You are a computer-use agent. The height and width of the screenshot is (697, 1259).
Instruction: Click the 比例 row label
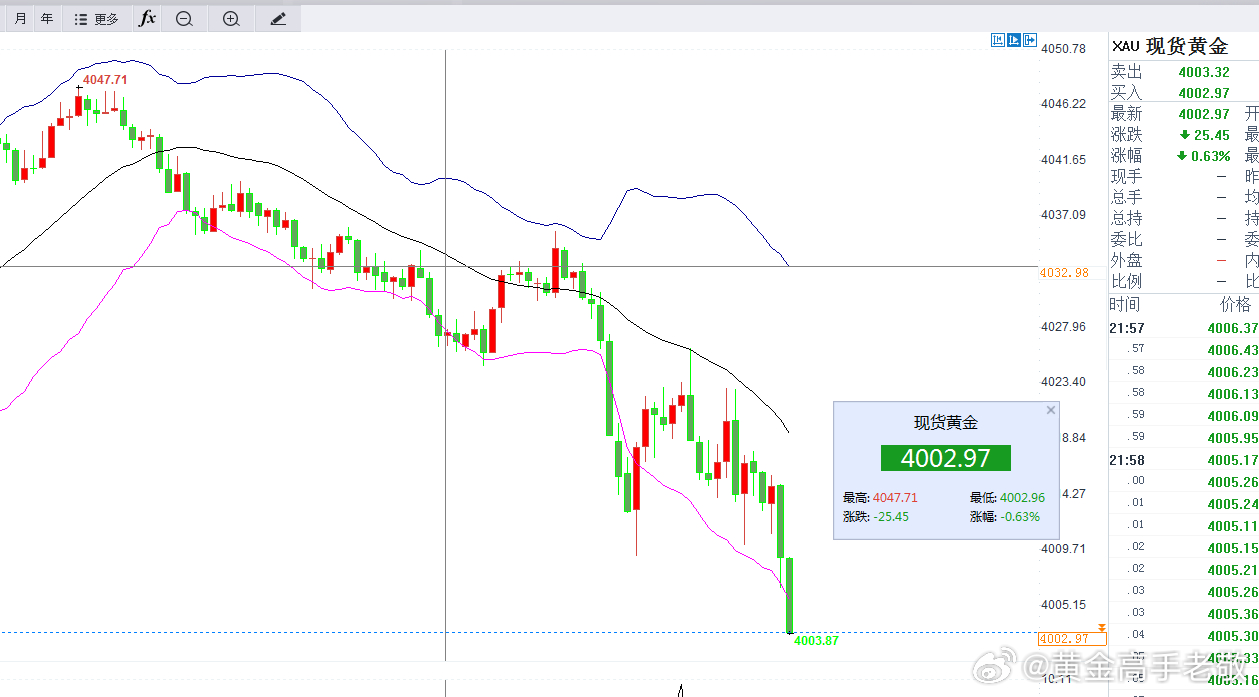point(1126,282)
